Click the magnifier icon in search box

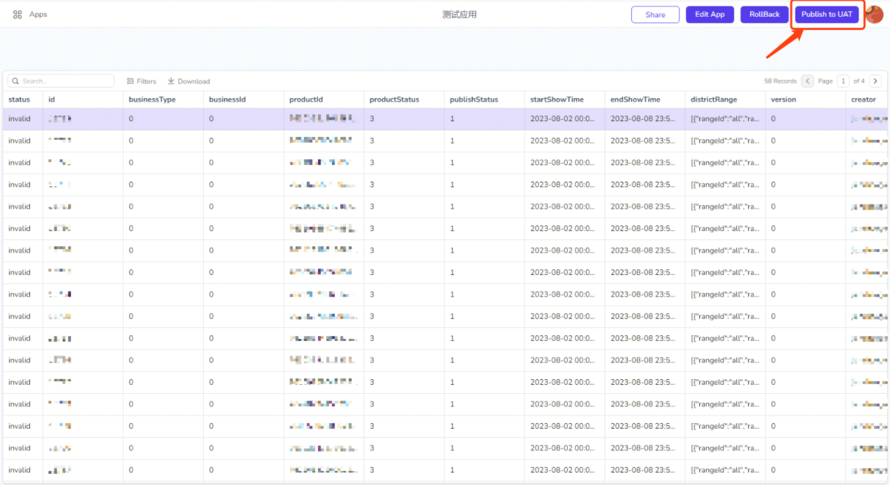(x=15, y=81)
